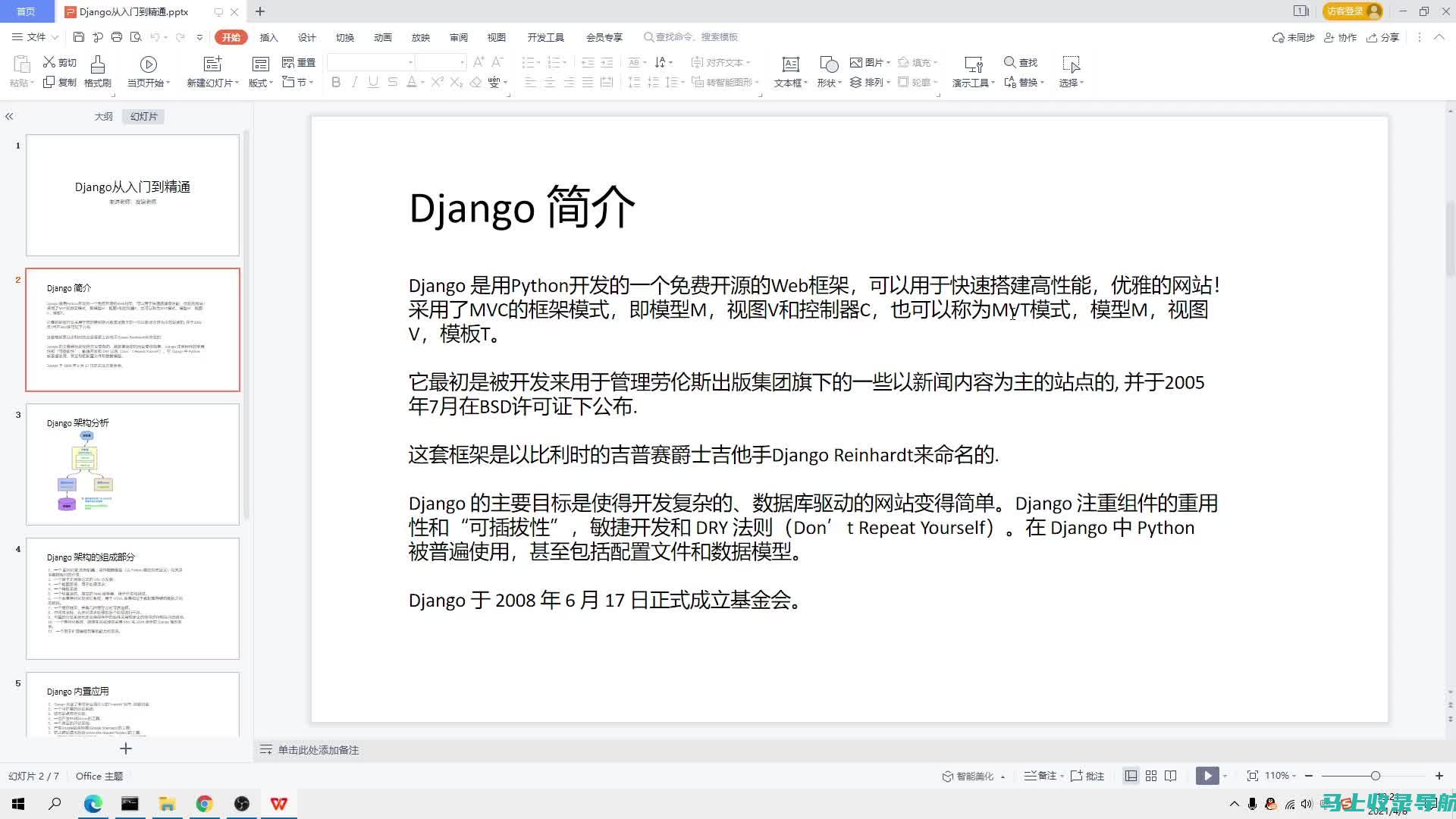This screenshot has width=1456, height=819.
Task: Open the quick access customize dropdown
Action: 199,37
